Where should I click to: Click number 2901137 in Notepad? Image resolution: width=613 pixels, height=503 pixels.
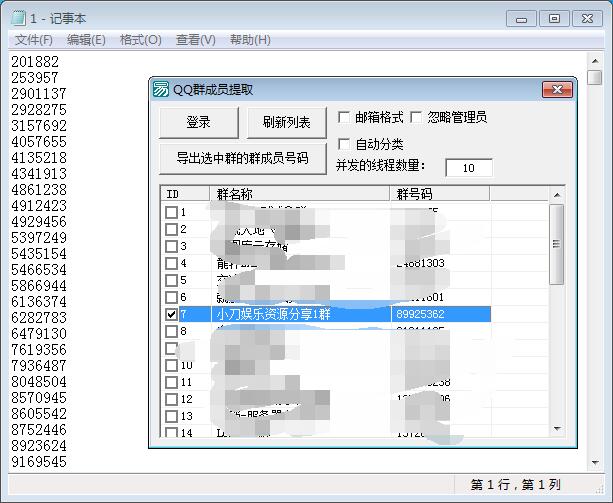(x=39, y=93)
